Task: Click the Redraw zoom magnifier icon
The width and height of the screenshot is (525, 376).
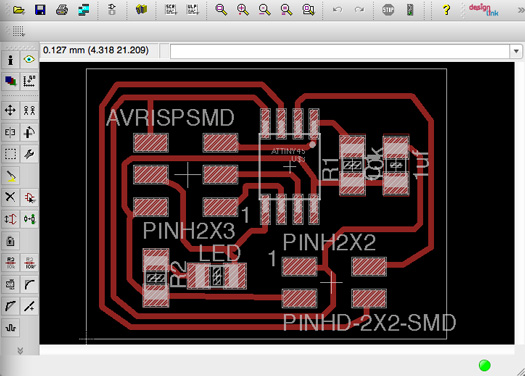Action: pos(286,10)
